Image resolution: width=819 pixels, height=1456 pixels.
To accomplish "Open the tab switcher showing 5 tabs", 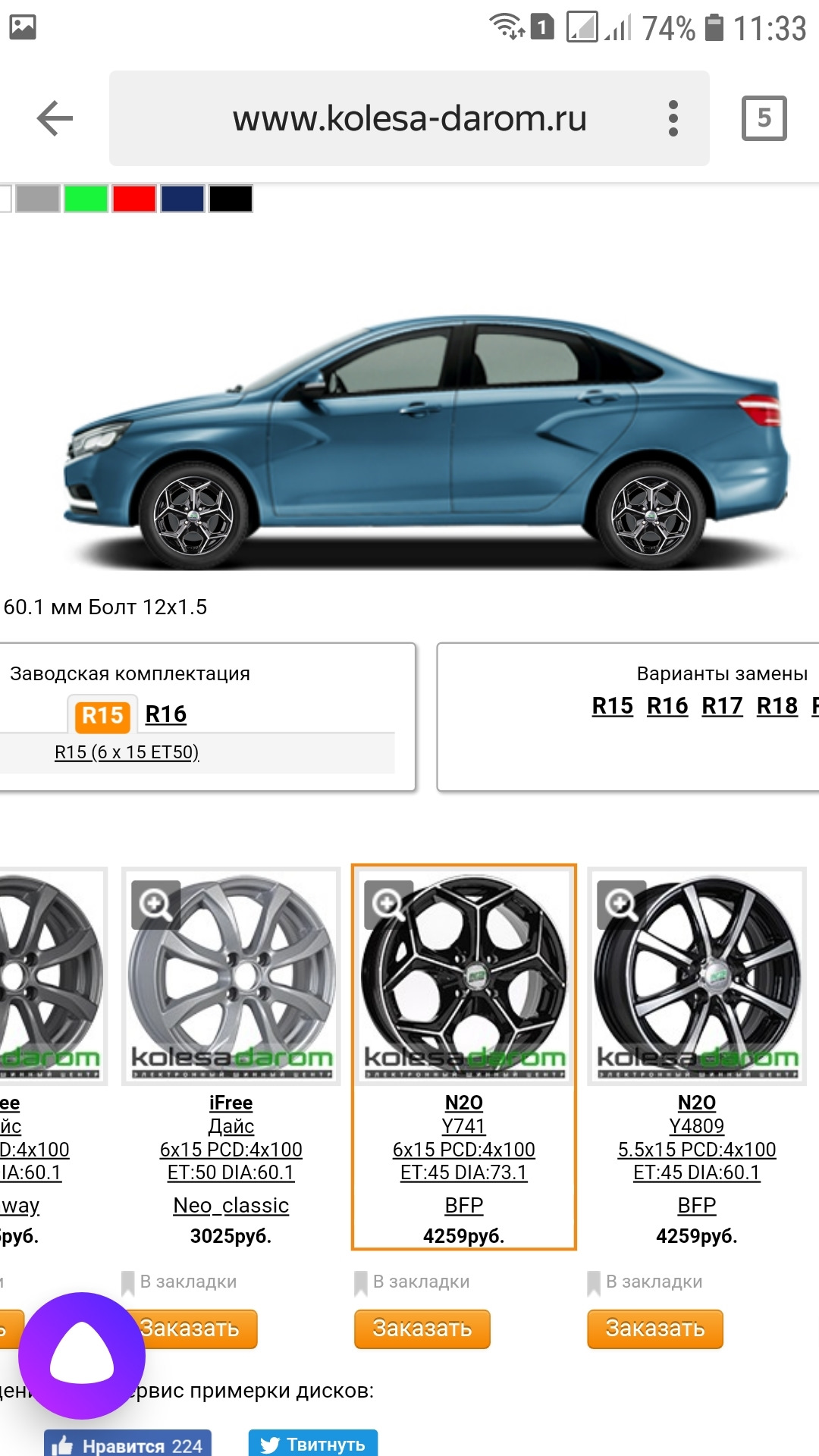I will pos(764,118).
